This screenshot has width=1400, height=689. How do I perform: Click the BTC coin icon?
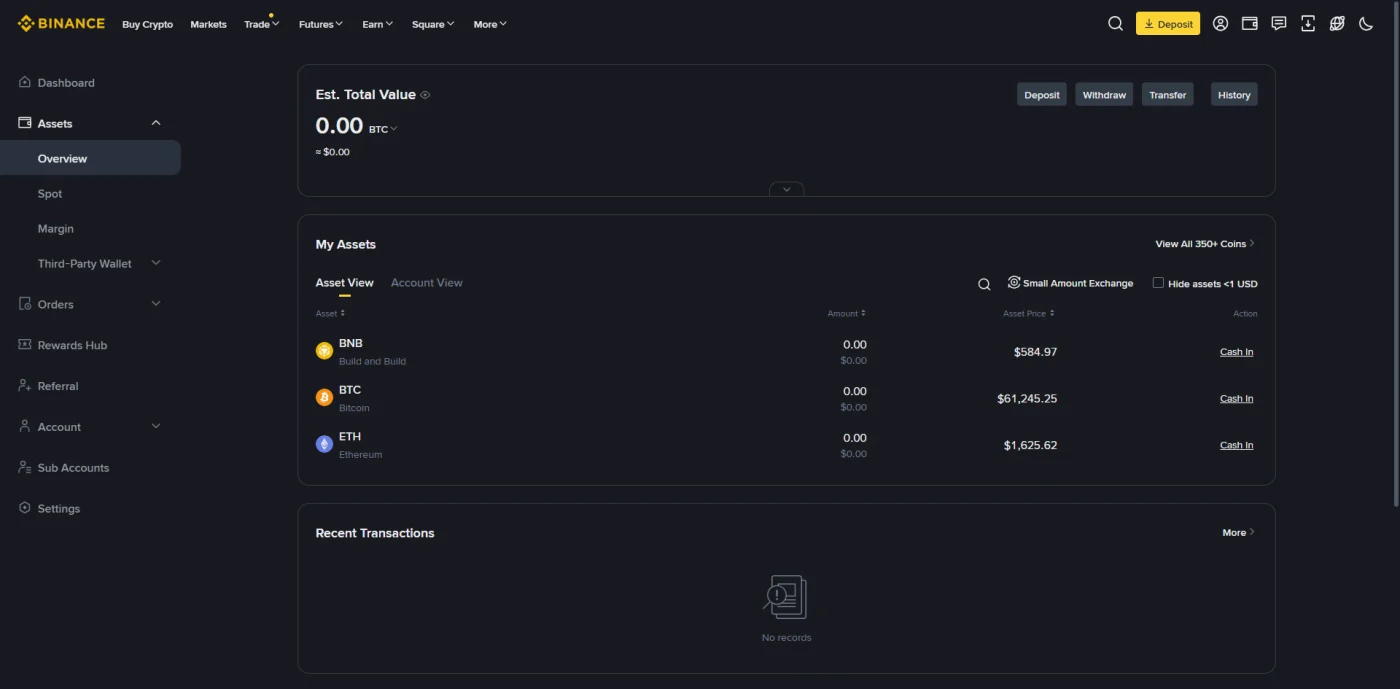324,398
